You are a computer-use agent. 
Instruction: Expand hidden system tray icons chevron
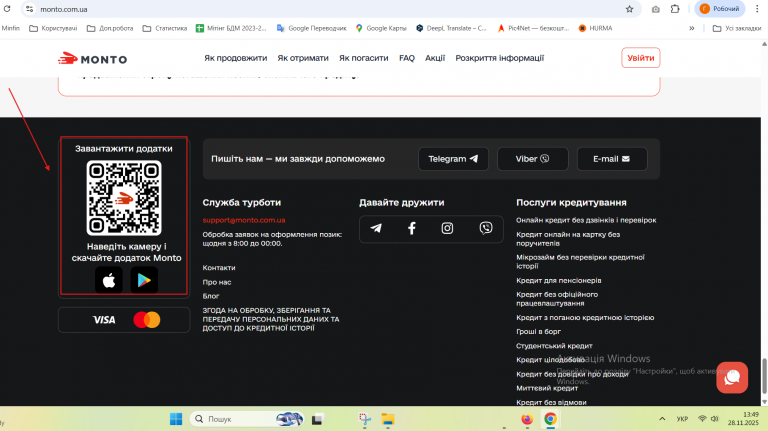point(662,419)
